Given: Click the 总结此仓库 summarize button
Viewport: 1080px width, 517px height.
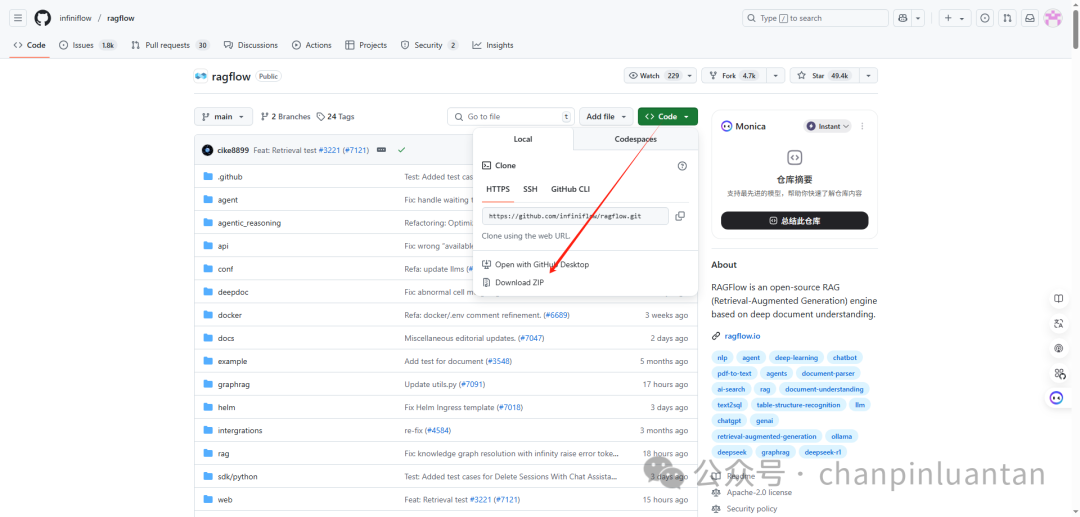Looking at the screenshot, I should click(x=794, y=220).
